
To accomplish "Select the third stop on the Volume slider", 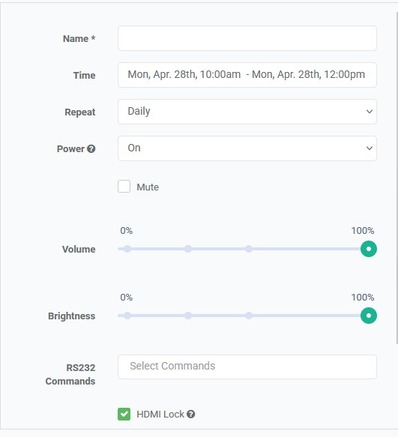I will click(x=249, y=249).
